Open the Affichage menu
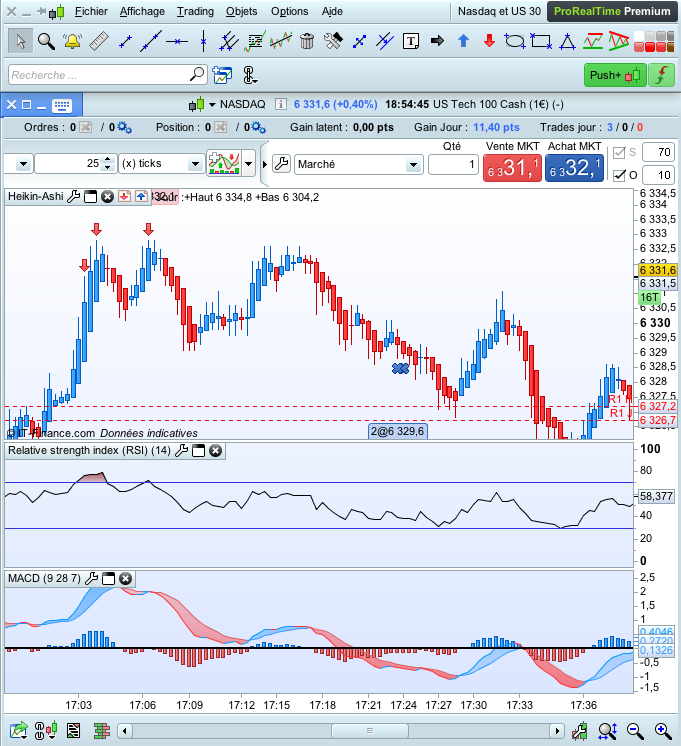Screen dimensions: 681x746 click(x=142, y=11)
